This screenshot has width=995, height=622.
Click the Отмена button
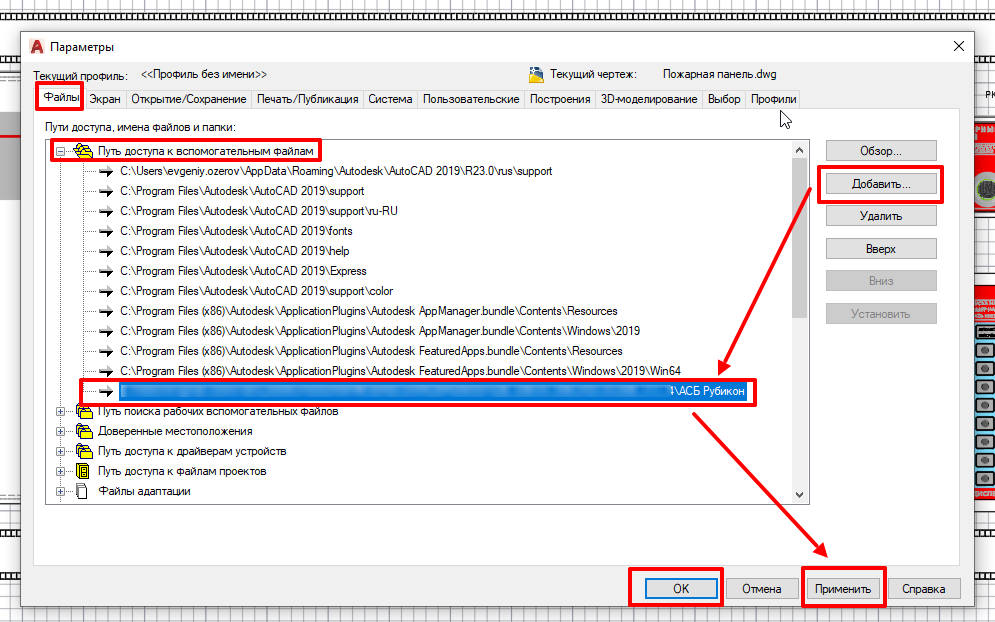click(761, 588)
